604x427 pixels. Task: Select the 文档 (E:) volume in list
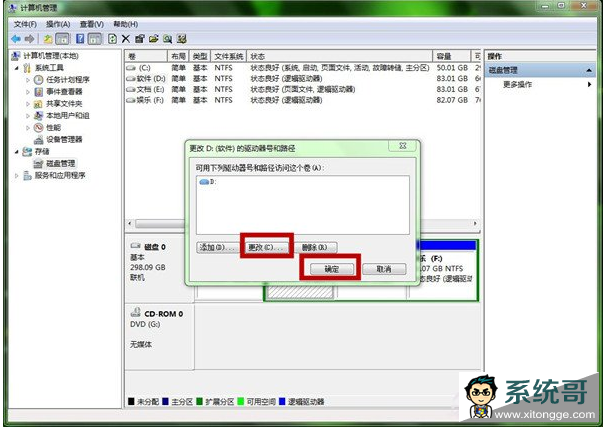[146, 89]
